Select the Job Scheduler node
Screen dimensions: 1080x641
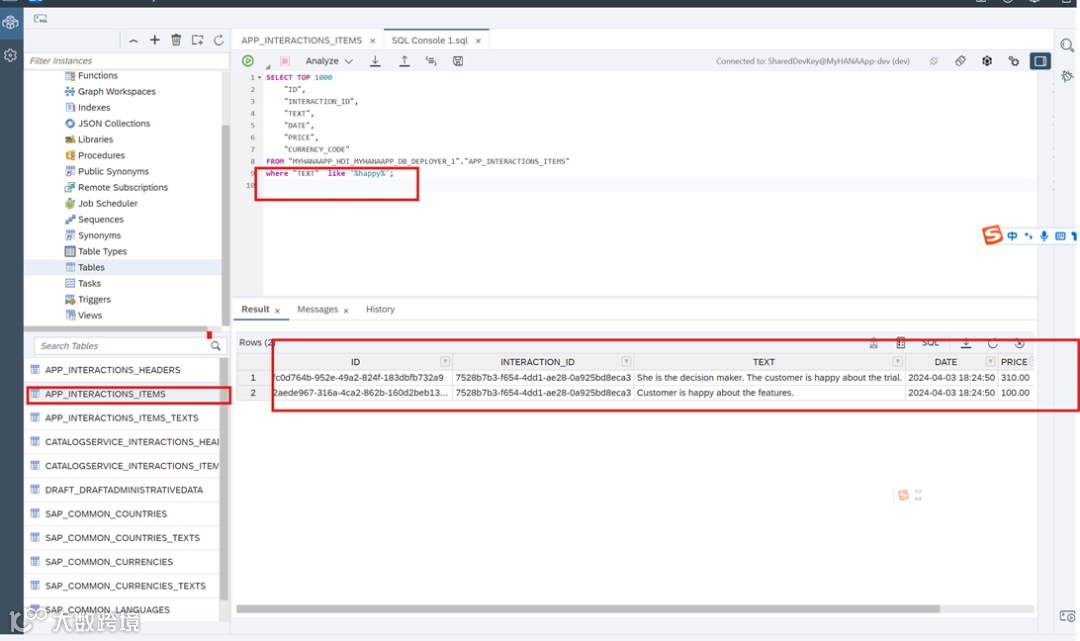coord(107,203)
